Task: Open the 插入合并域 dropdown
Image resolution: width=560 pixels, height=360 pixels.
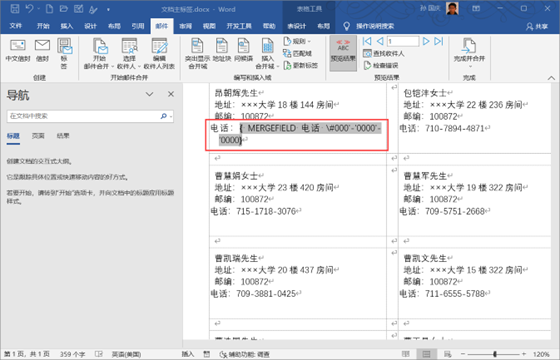Action: click(267, 54)
